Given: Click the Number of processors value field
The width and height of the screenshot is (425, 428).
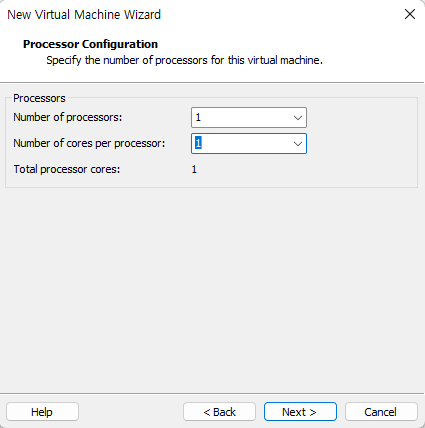Looking at the screenshot, I should 249,117.
